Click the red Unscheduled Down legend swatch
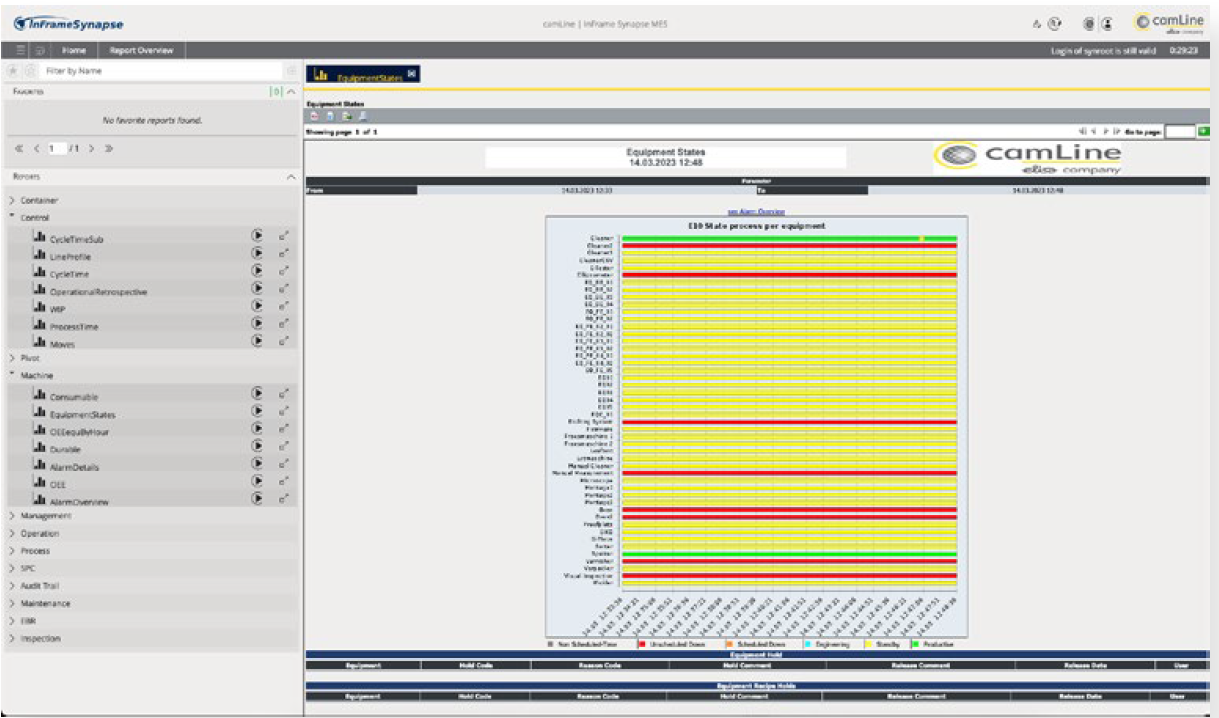The image size is (1219, 718). (x=643, y=642)
